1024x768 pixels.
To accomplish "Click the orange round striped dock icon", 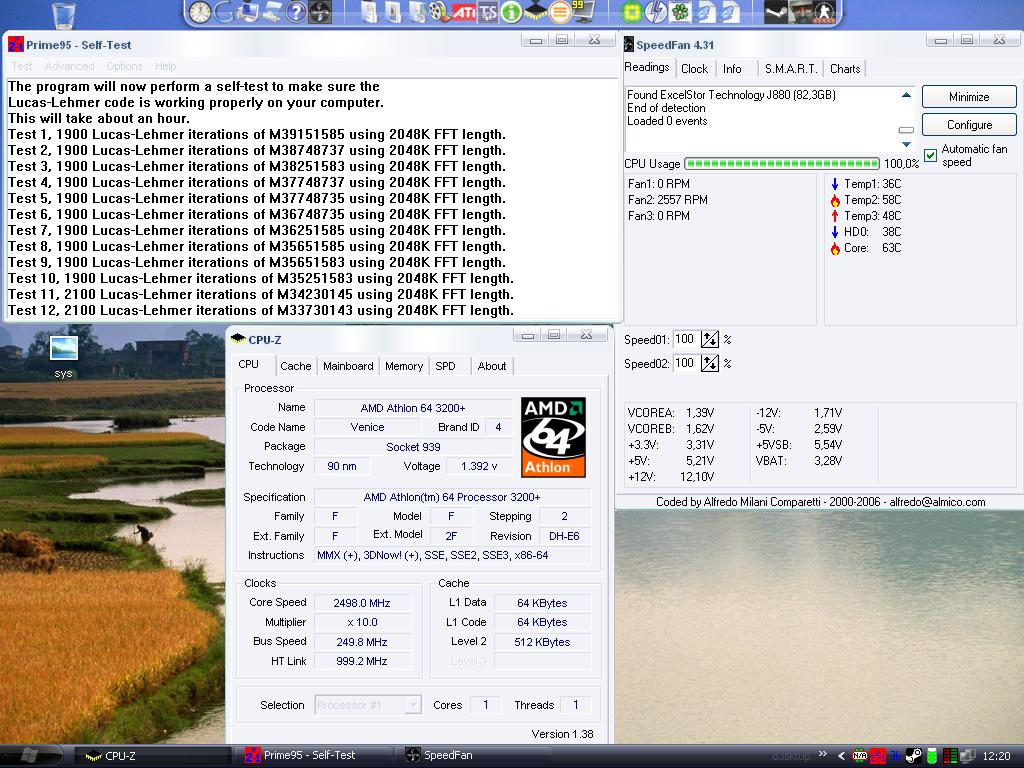I will tap(560, 12).
